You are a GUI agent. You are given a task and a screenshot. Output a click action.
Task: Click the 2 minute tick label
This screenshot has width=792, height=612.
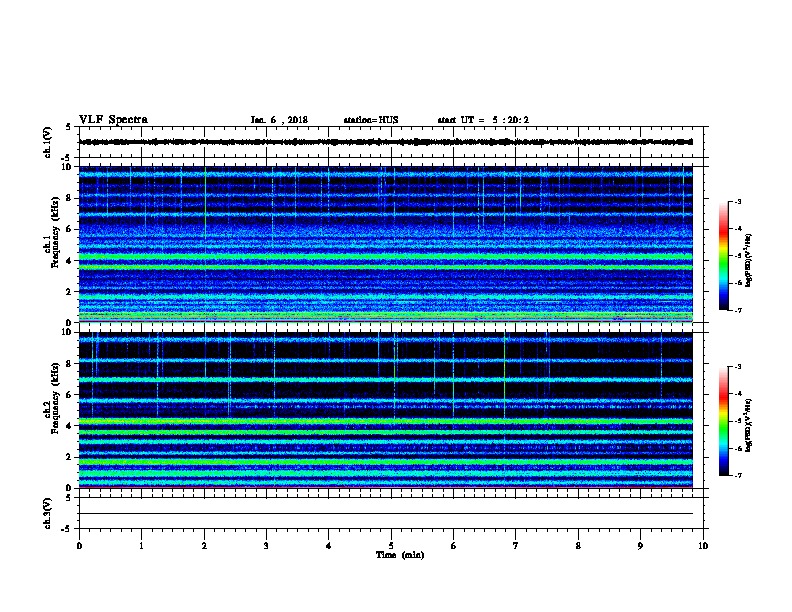click(204, 546)
